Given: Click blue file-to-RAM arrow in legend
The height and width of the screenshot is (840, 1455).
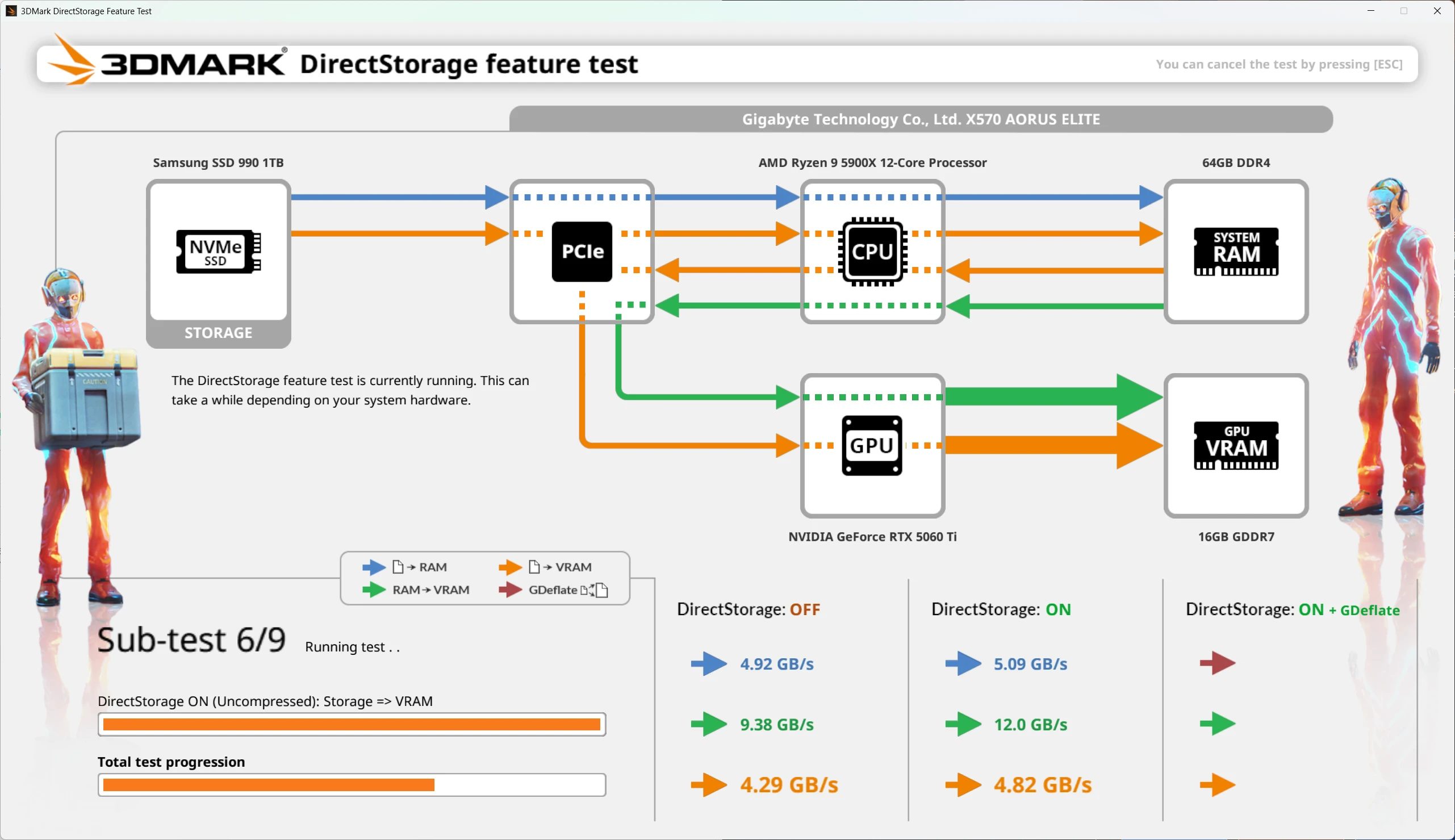Looking at the screenshot, I should 374,567.
